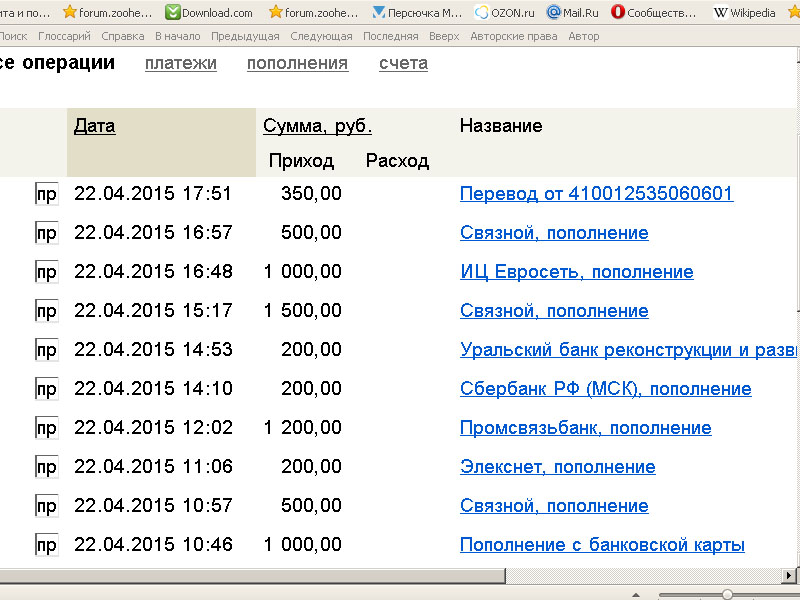Open the Download.com bookmark
This screenshot has width=800, height=600.
point(209,13)
